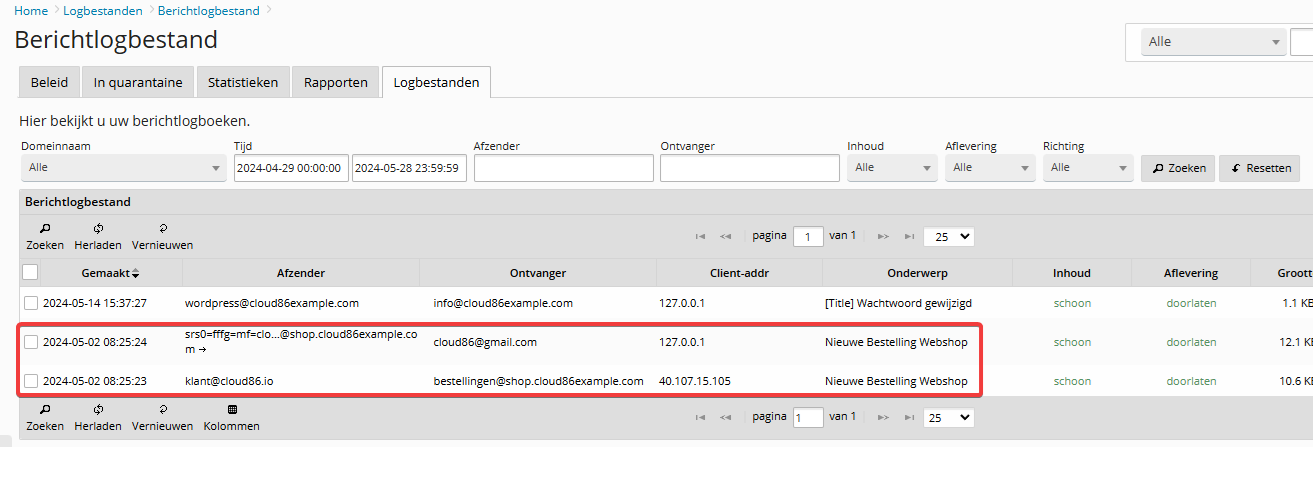
Task: Click the bottom toolbar Herladen icon
Action: click(98, 409)
